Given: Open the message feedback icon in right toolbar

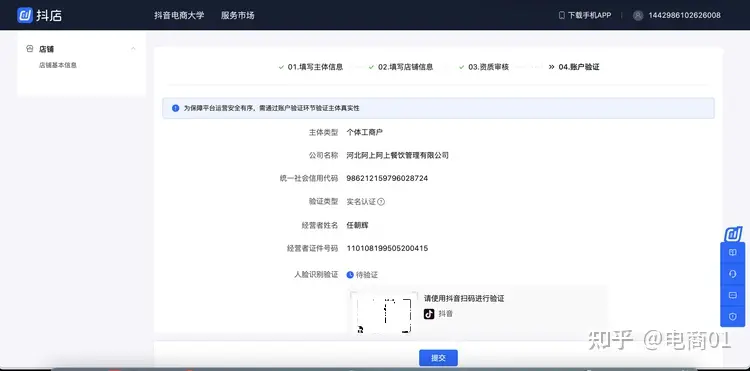Looking at the screenshot, I should pyautogui.click(x=732, y=295).
